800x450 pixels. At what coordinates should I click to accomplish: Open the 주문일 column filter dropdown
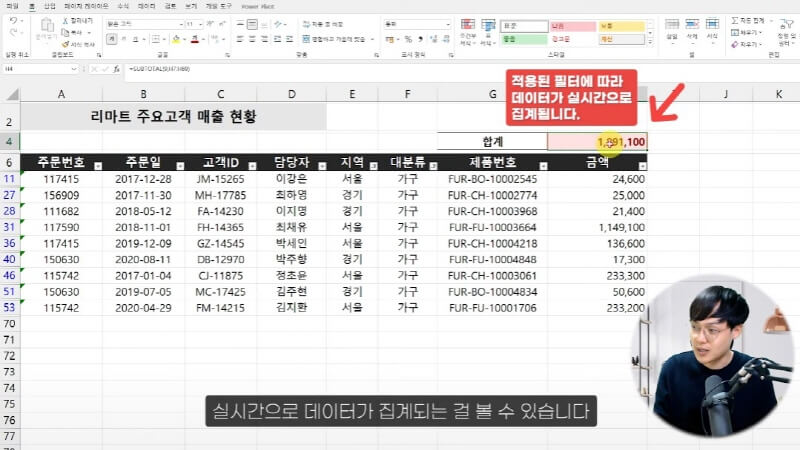coord(180,166)
